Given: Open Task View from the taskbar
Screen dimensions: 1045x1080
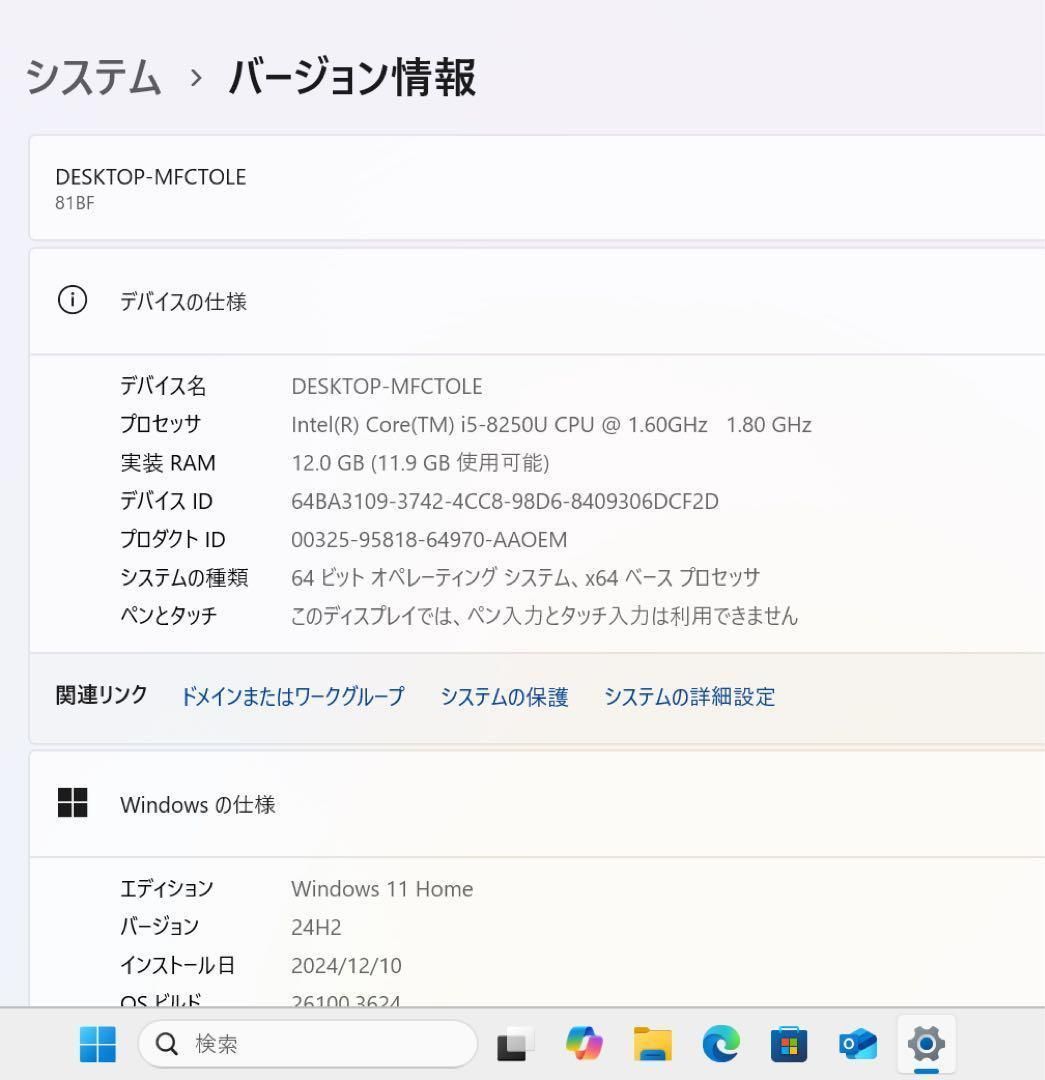Looking at the screenshot, I should click(x=515, y=1043).
